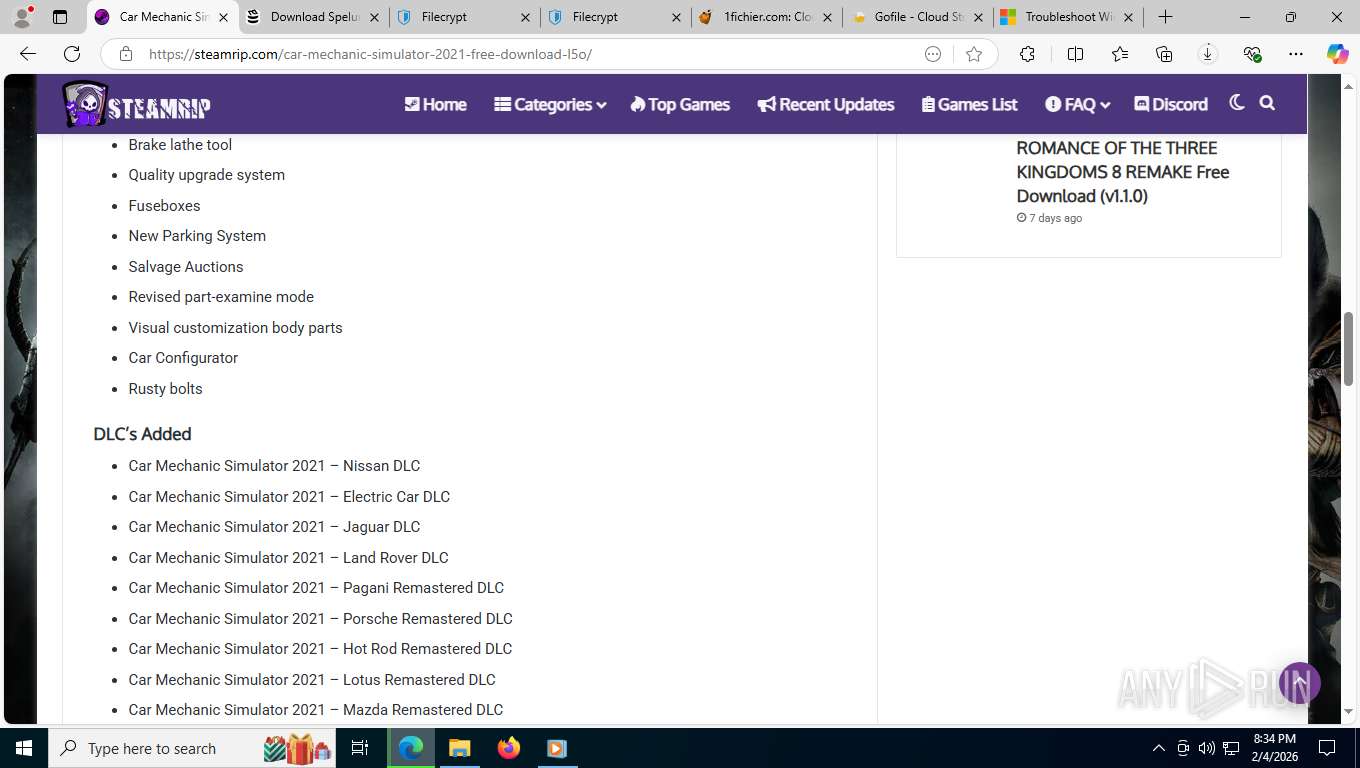The height and width of the screenshot is (768, 1360).
Task: Open a new browser tab
Action: point(1165,17)
